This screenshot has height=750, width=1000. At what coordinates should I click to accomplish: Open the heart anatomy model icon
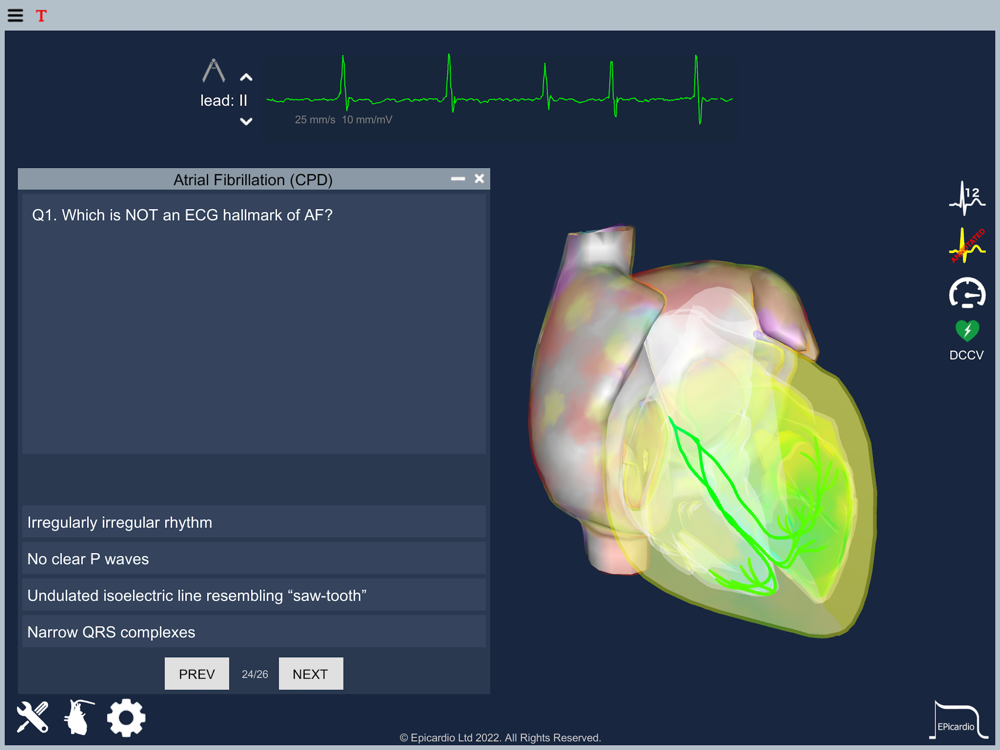(79, 717)
